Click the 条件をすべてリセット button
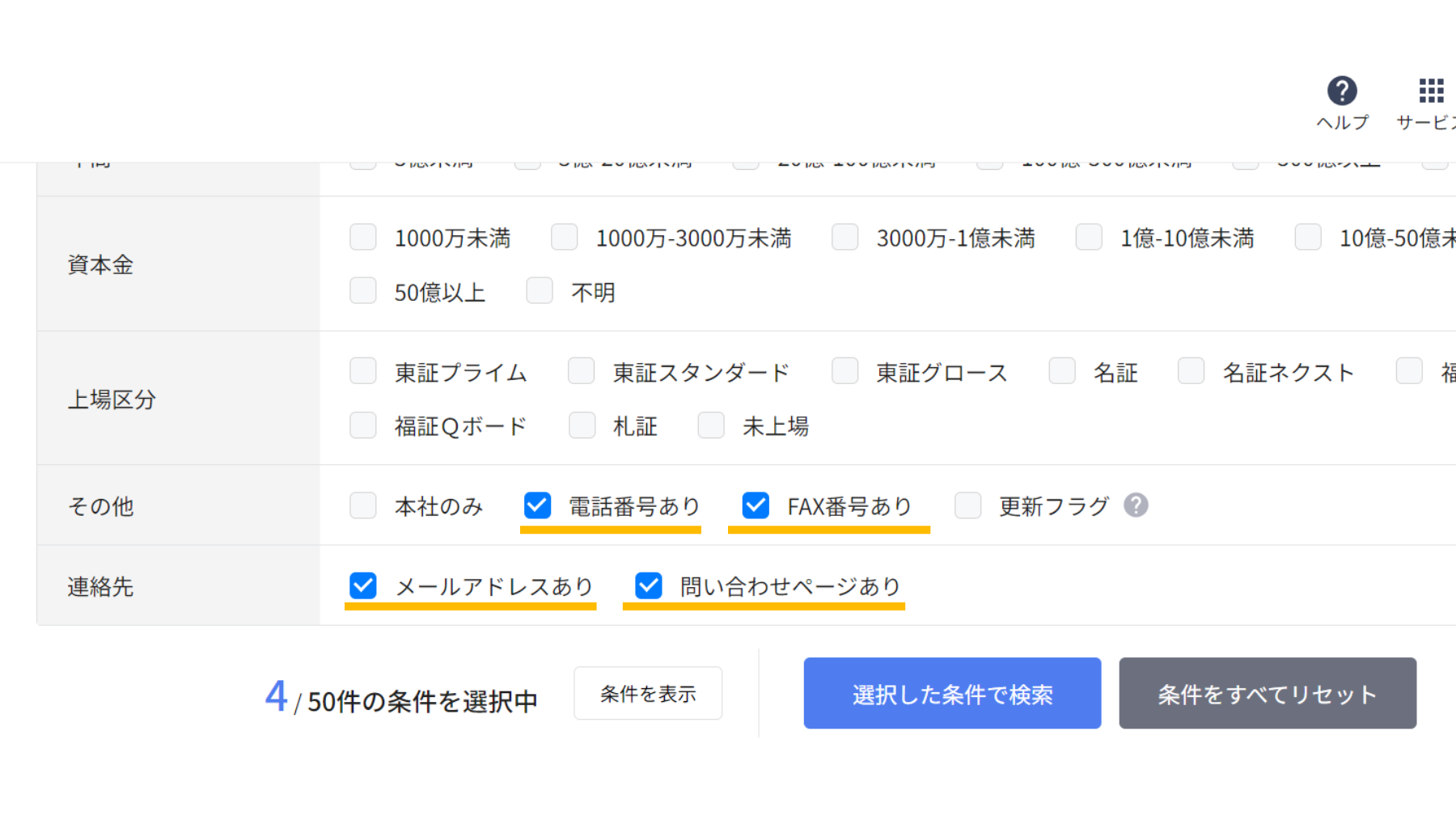This screenshot has width=1456, height=820. [x=1268, y=693]
